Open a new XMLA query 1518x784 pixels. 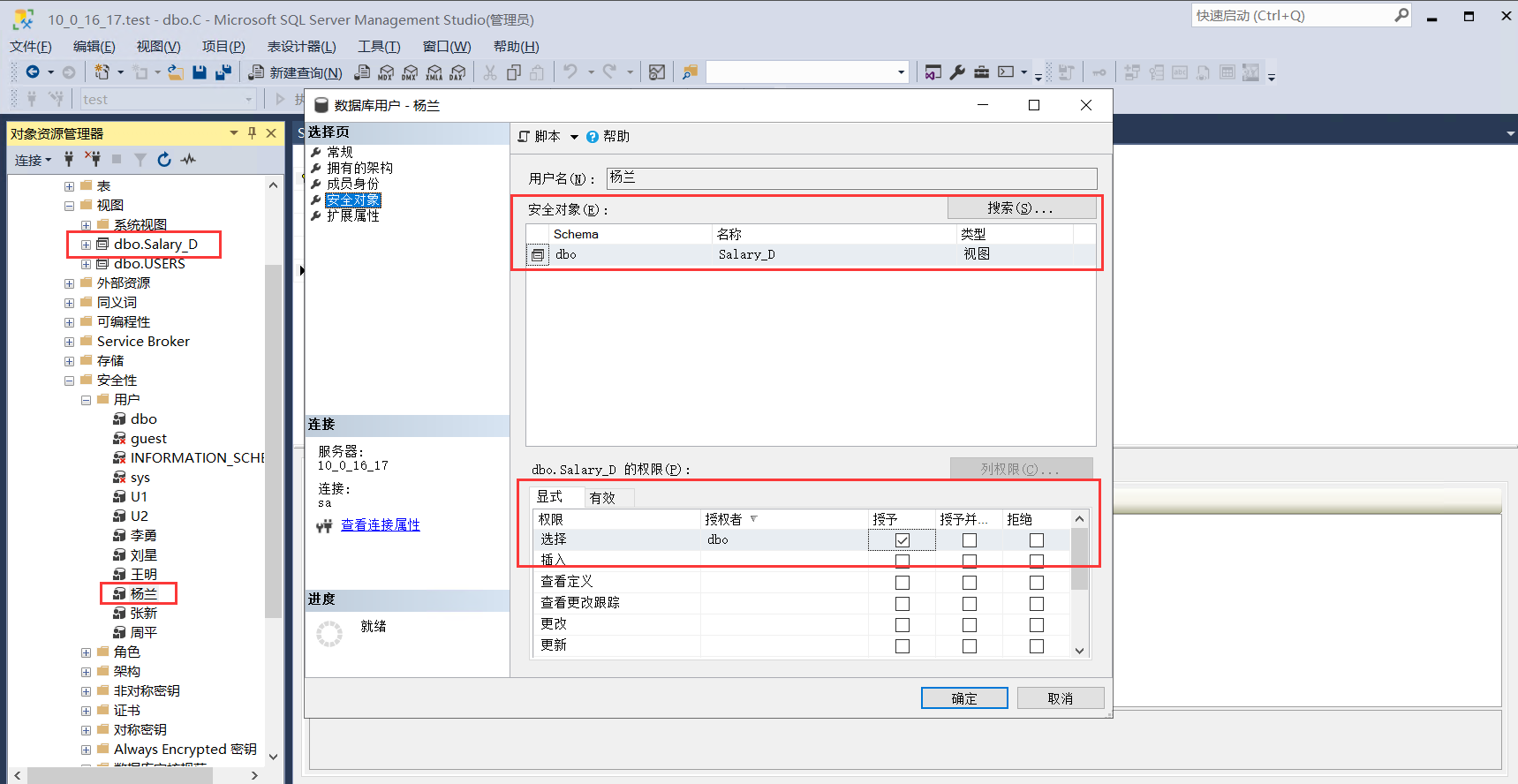click(434, 72)
